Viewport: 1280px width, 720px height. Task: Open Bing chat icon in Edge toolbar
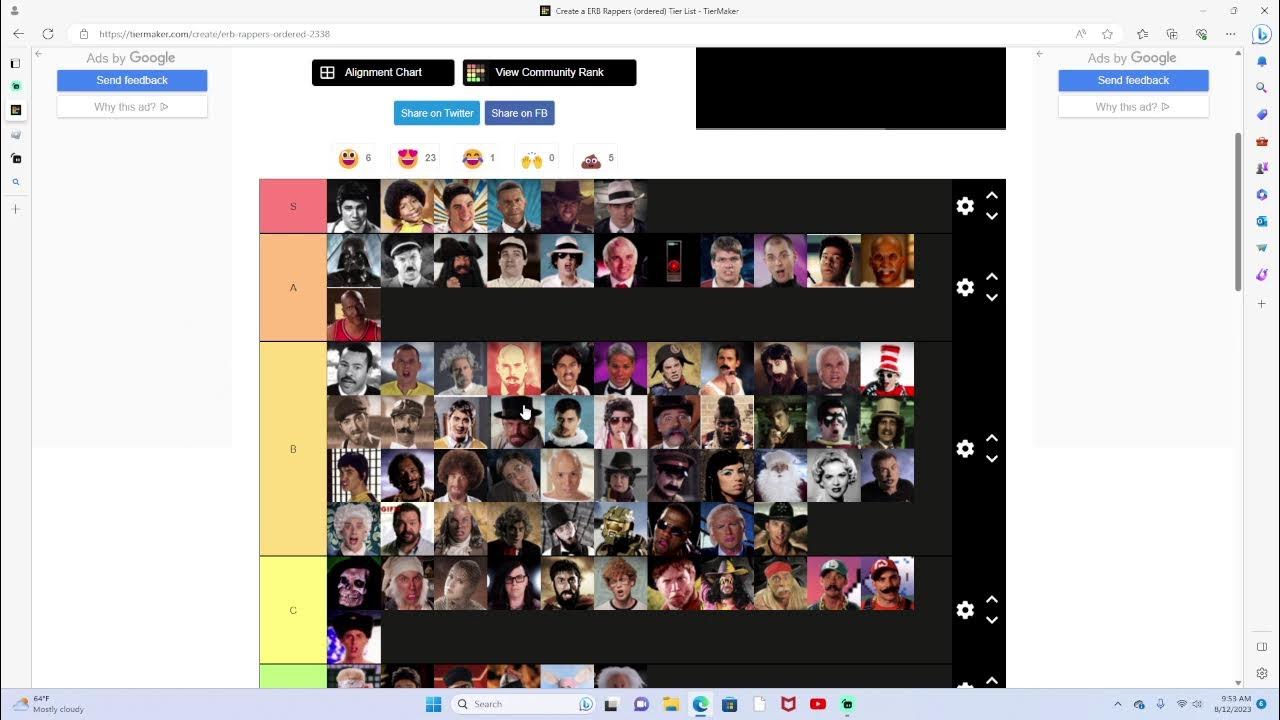point(1262,34)
